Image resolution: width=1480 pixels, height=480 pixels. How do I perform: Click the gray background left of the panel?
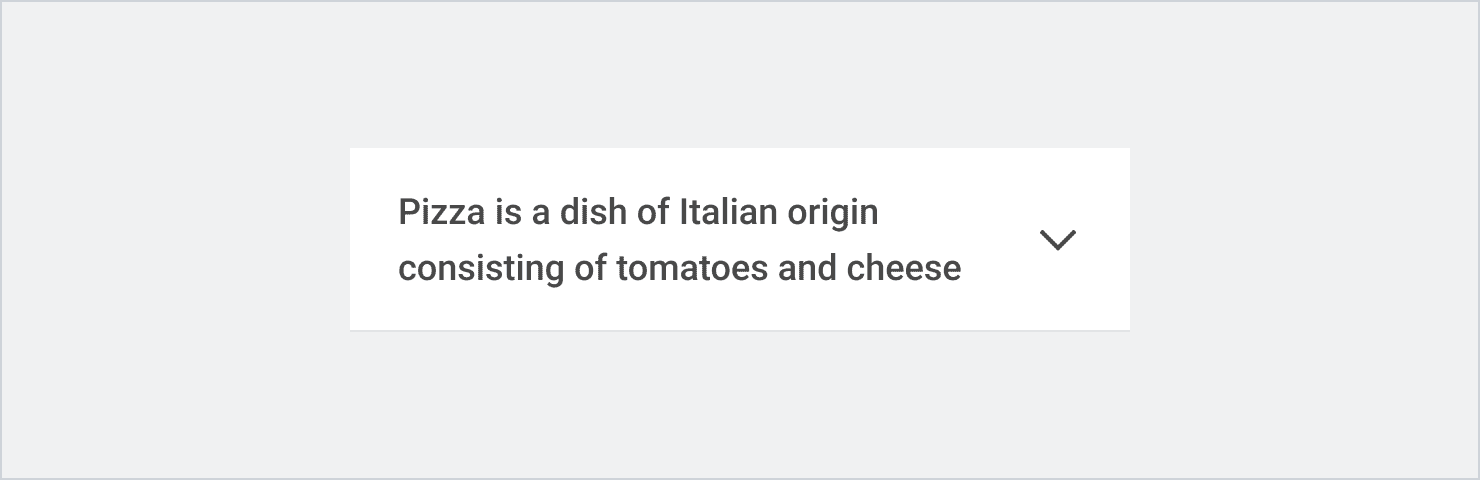pyautogui.click(x=175, y=240)
